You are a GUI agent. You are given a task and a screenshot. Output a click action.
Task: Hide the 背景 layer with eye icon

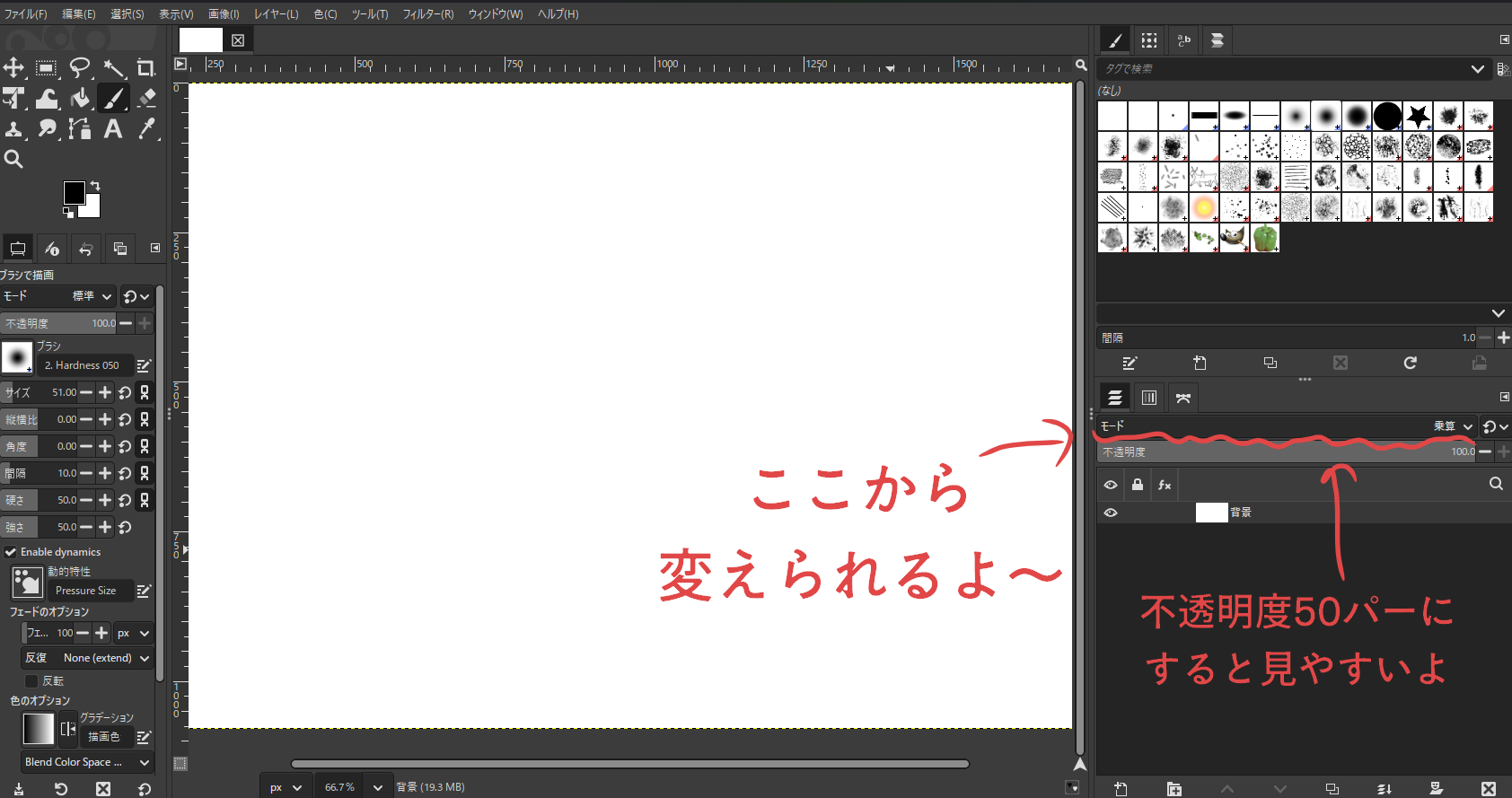tap(1111, 513)
